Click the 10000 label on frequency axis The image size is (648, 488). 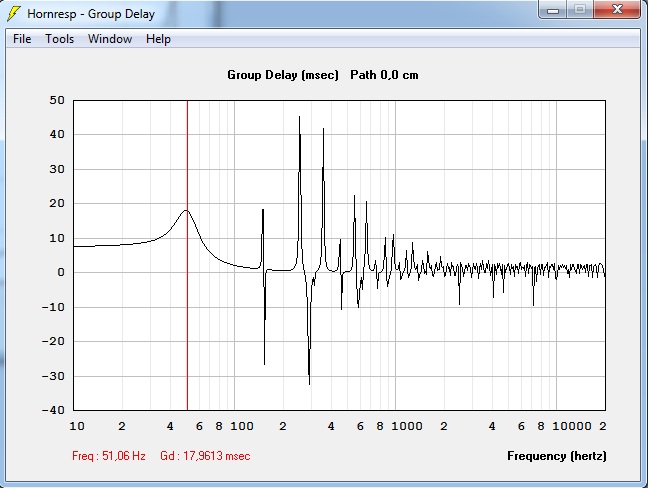572,426
